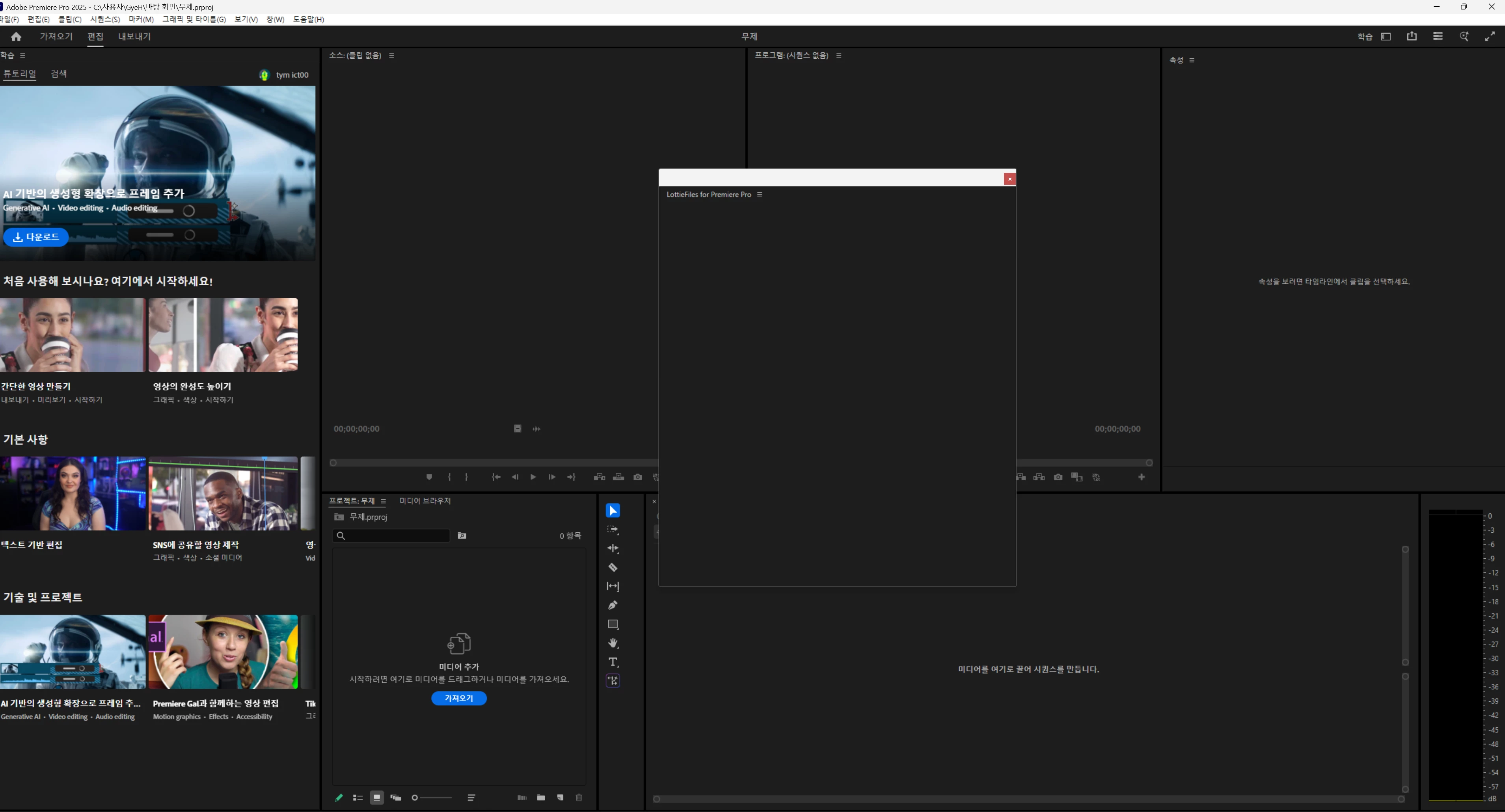Add marker in Source monitor
1505x812 pixels.
(x=429, y=477)
